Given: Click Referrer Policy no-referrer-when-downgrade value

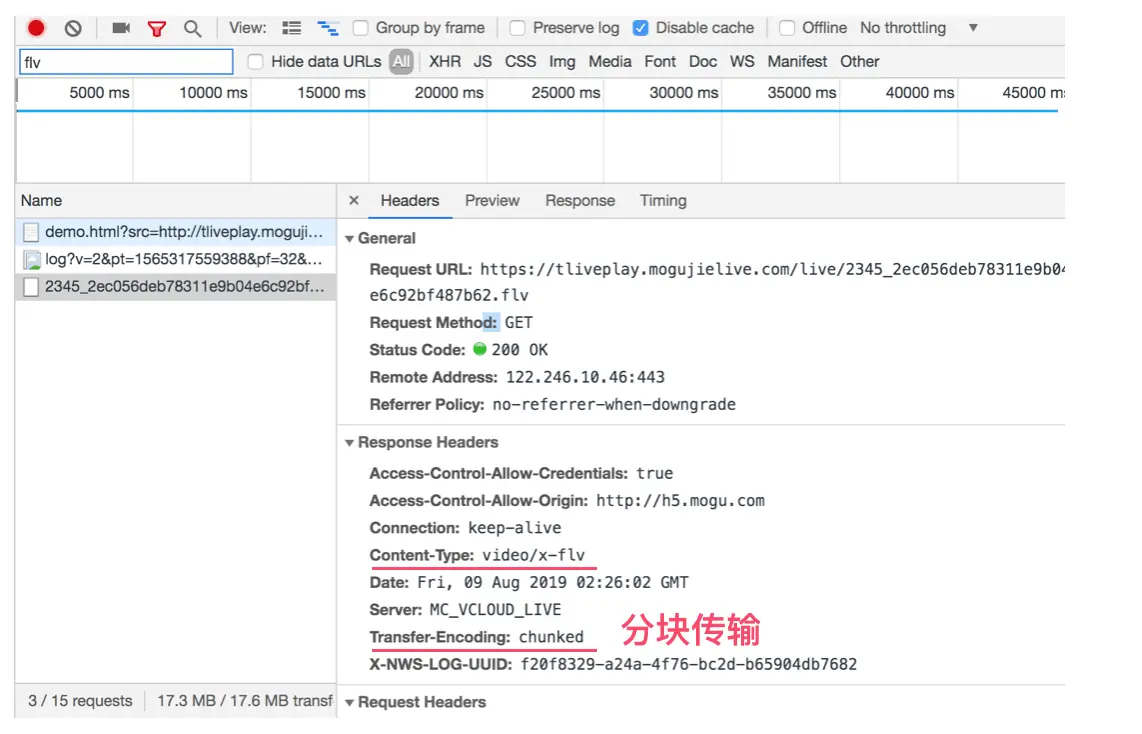Looking at the screenshot, I should coord(614,405).
